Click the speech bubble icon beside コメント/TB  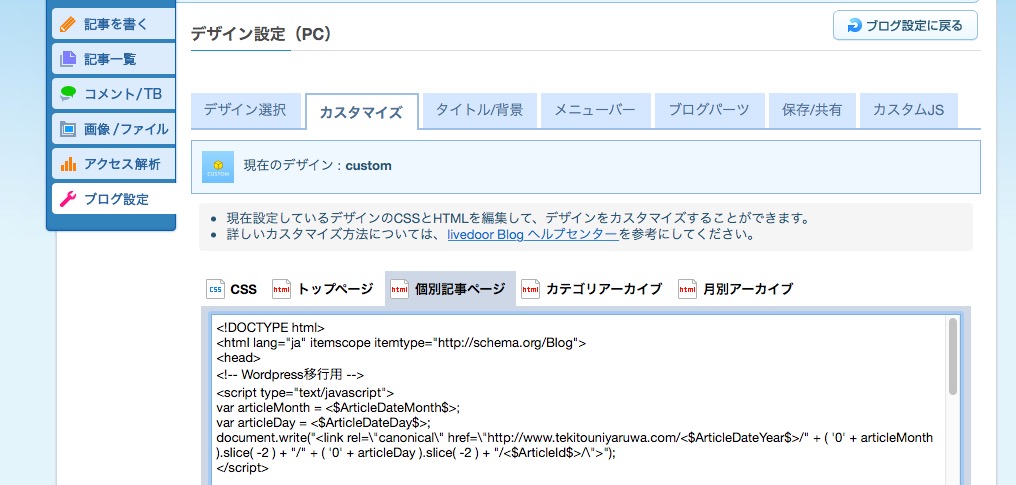(x=67, y=94)
